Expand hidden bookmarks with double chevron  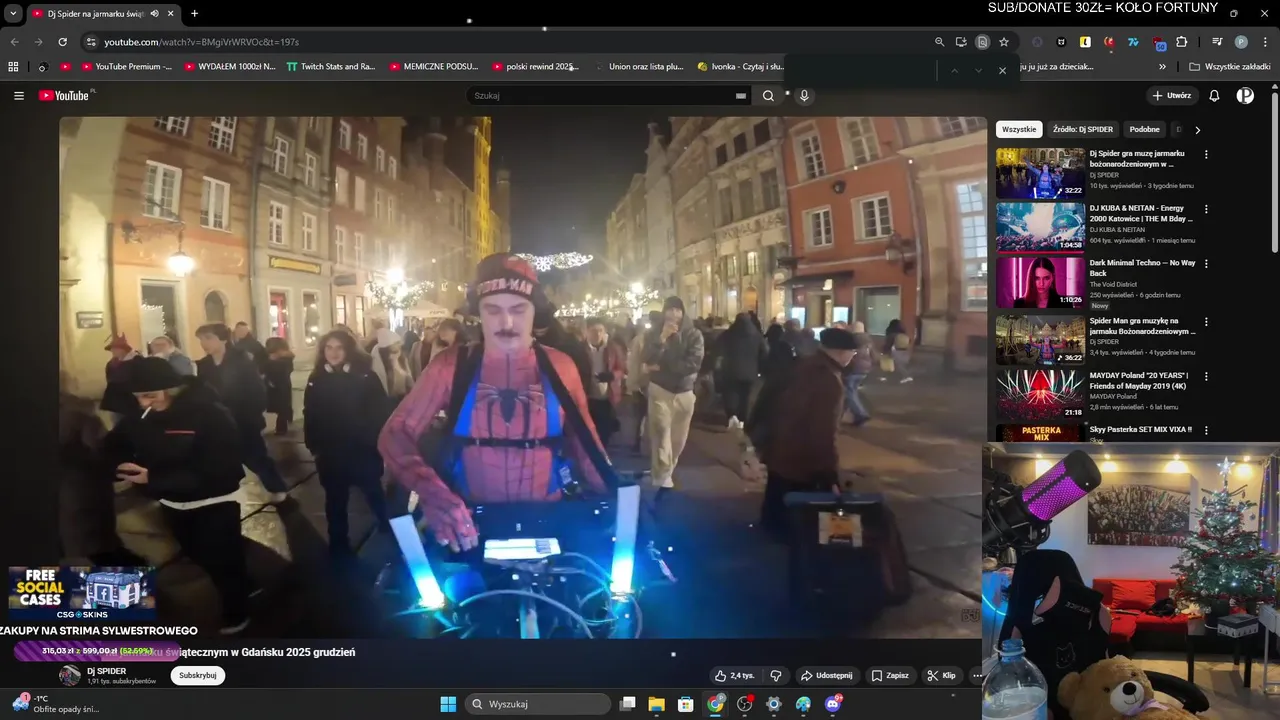point(1162,67)
